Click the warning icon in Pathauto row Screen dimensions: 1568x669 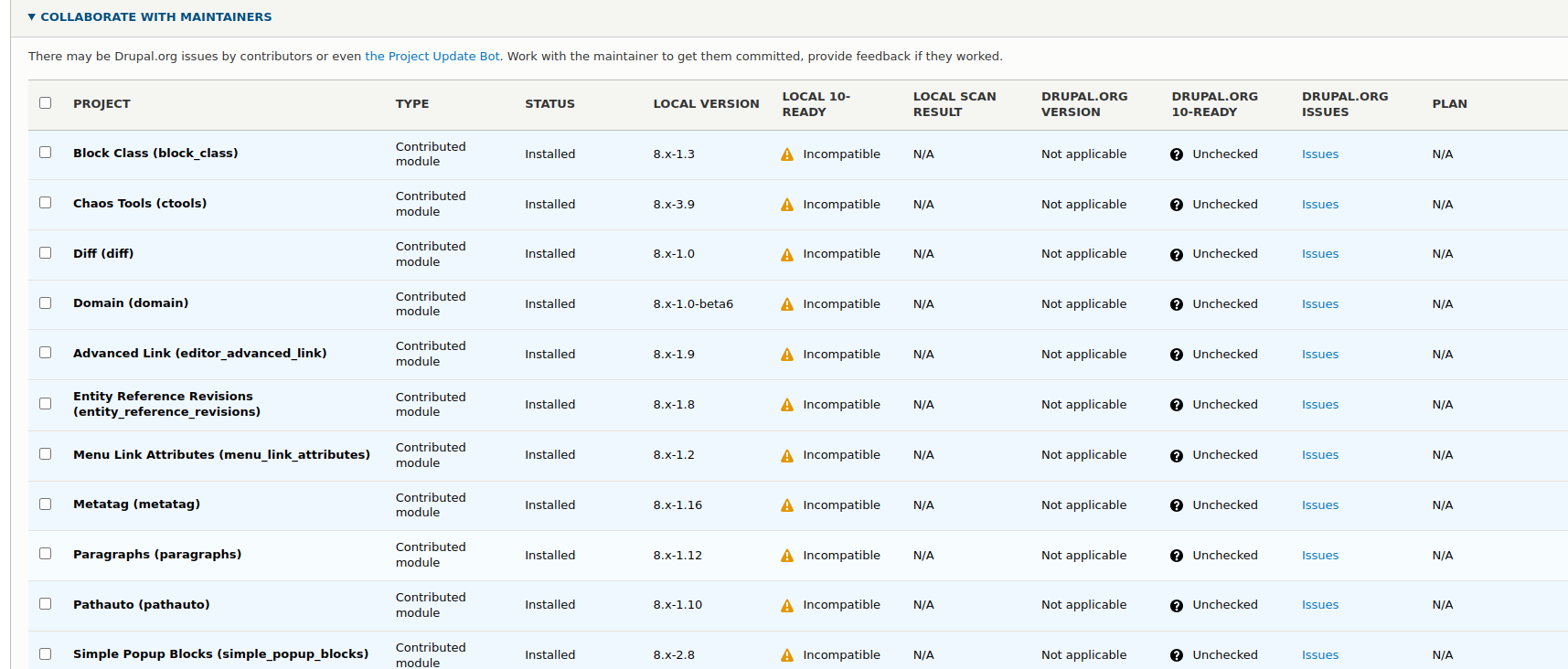click(x=787, y=605)
